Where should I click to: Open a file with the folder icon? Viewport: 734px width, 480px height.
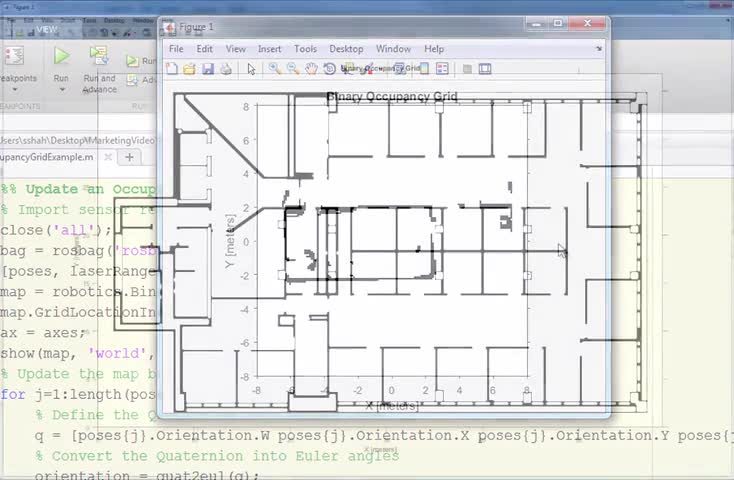tap(189, 69)
